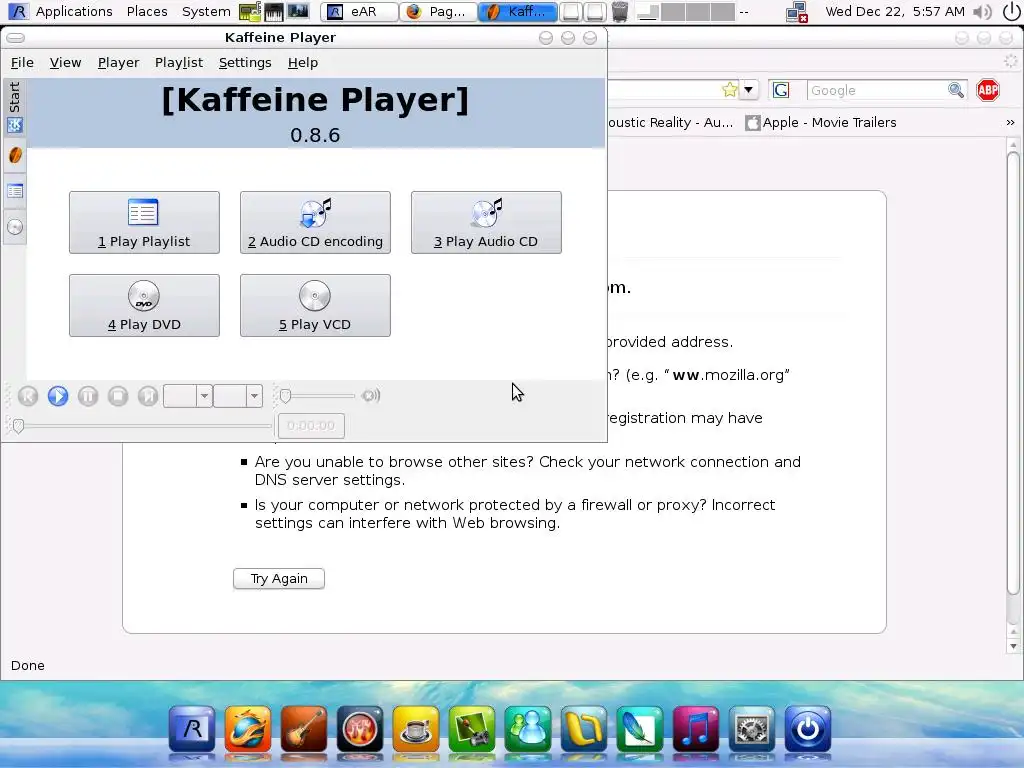Viewport: 1024px width, 768px height.
Task: Open the Apple - Movie Trailers bookmark
Action: 822,123
